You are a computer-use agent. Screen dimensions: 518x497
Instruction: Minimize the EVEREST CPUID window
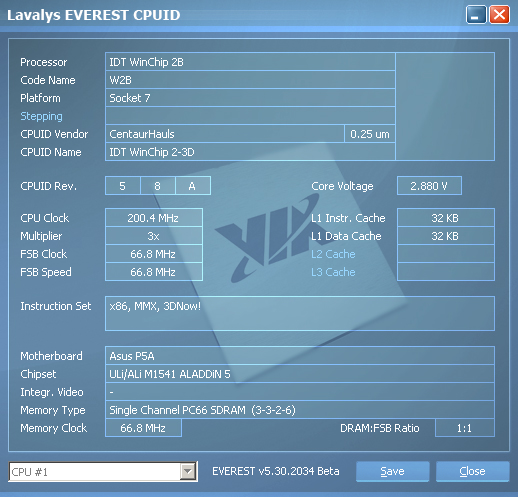(476, 15)
